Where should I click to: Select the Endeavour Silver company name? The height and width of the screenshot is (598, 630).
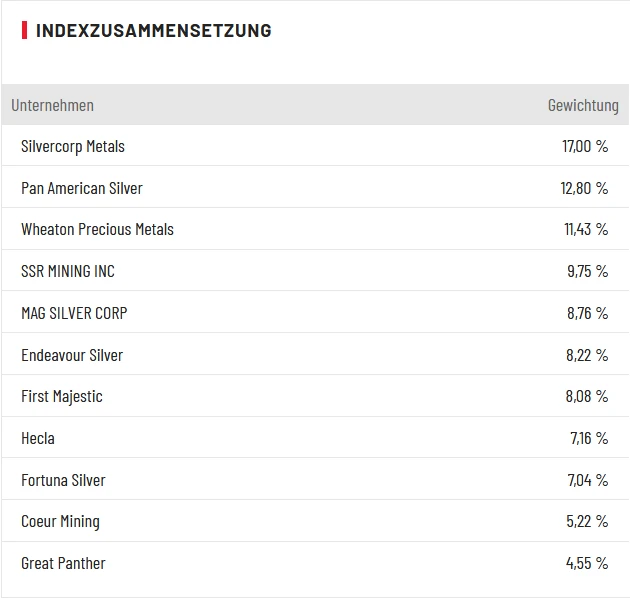pos(72,355)
